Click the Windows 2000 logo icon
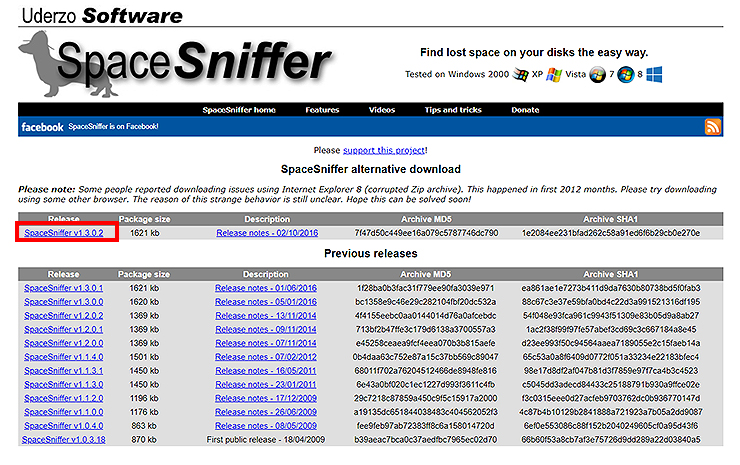The width and height of the screenshot is (740, 465). click(521, 75)
